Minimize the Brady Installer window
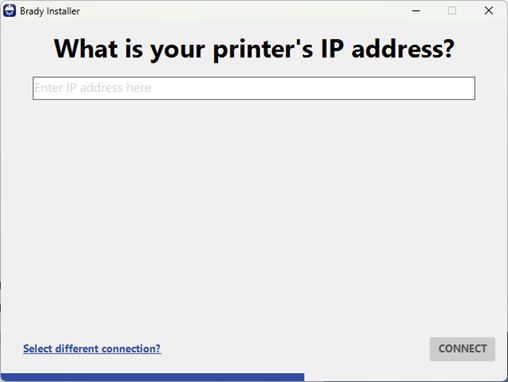Screen dimensions: 508x382 click(x=416, y=11)
